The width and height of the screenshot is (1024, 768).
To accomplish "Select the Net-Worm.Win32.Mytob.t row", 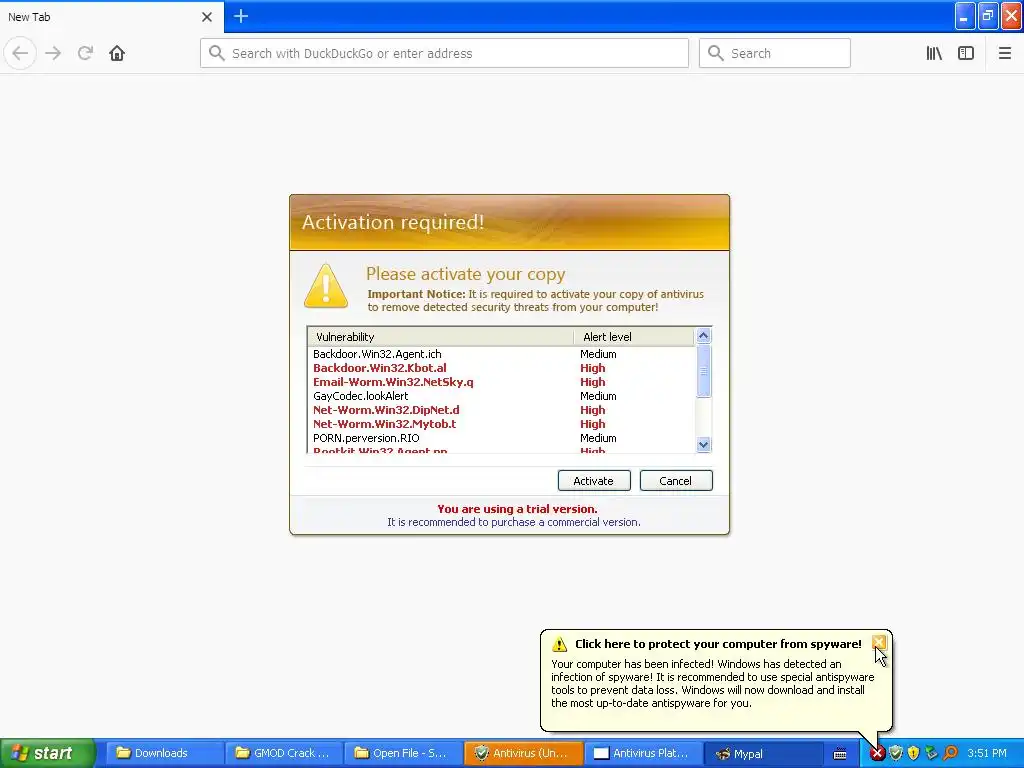I will [502, 424].
